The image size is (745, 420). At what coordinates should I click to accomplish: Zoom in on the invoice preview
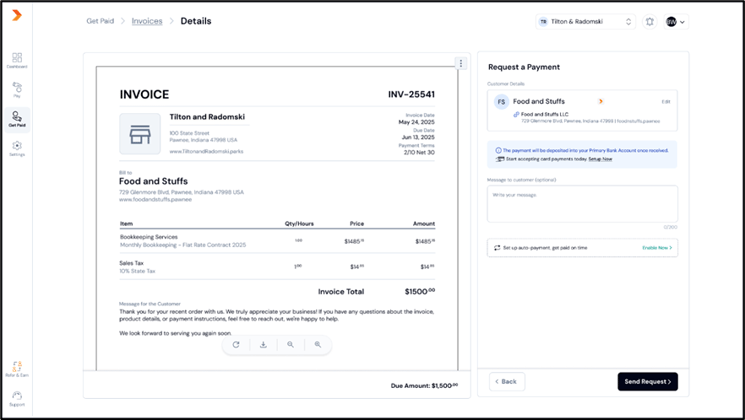318,345
